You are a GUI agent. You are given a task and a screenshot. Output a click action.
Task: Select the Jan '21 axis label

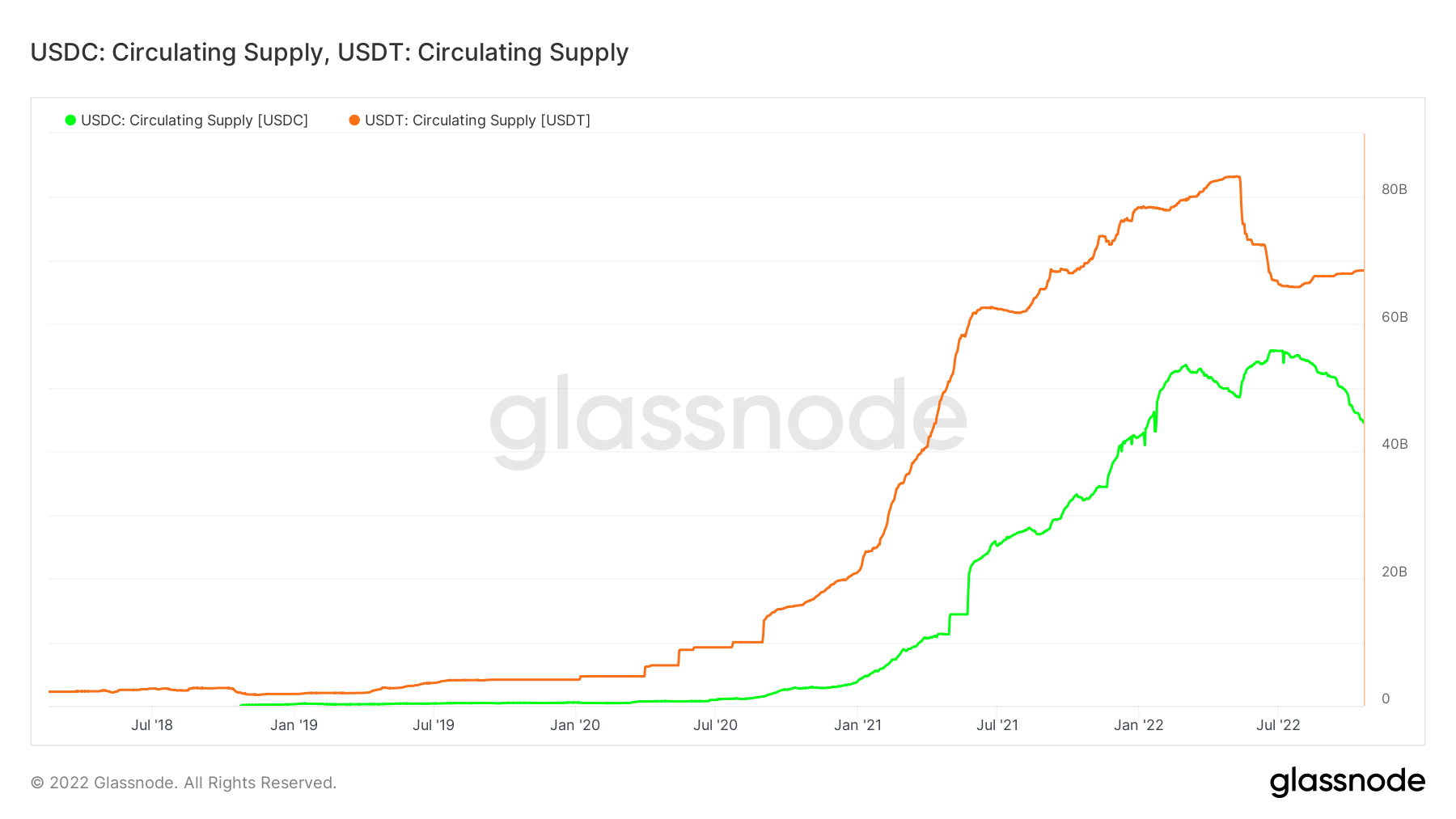[x=857, y=725]
